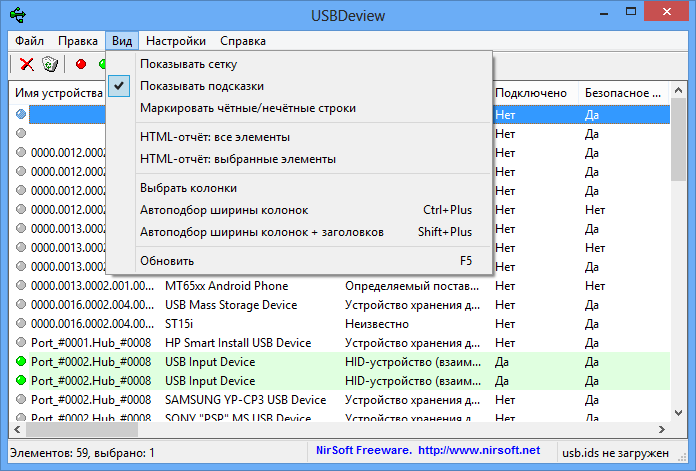Select Автоподбор ширины колонок Ctrl+Plus item
Viewport: 696px width, 471px height.
coord(299,210)
